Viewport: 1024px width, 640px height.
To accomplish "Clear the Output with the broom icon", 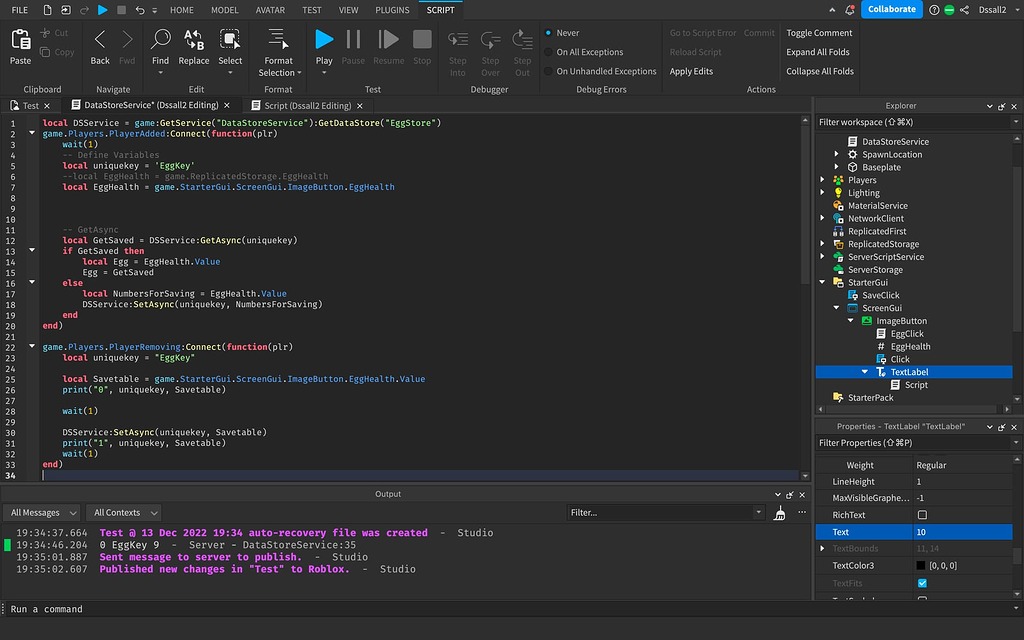I will tap(780, 512).
